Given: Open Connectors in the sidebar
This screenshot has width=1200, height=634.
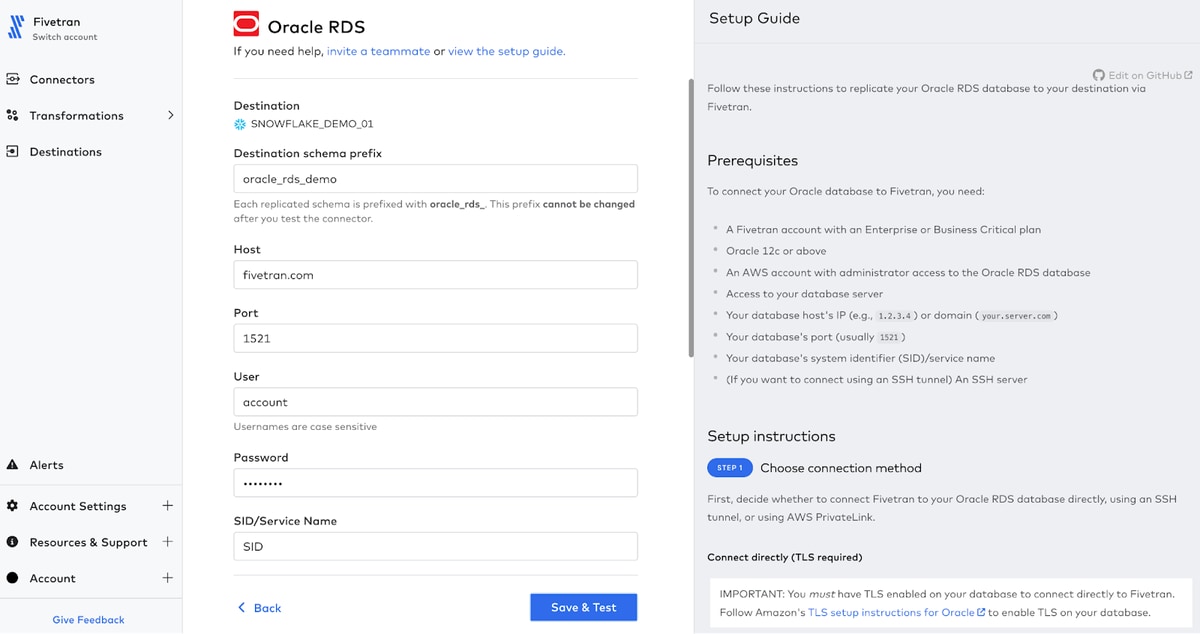Looking at the screenshot, I should (62, 80).
